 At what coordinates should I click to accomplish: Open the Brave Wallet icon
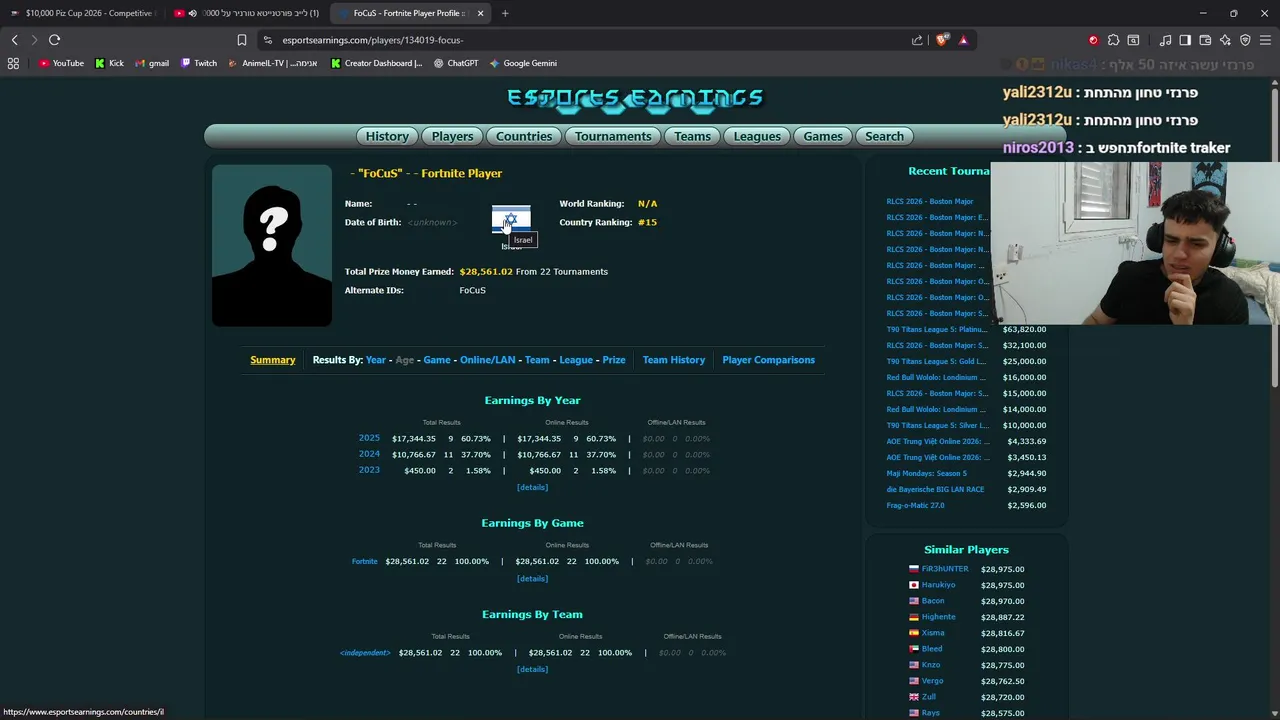(x=1205, y=40)
